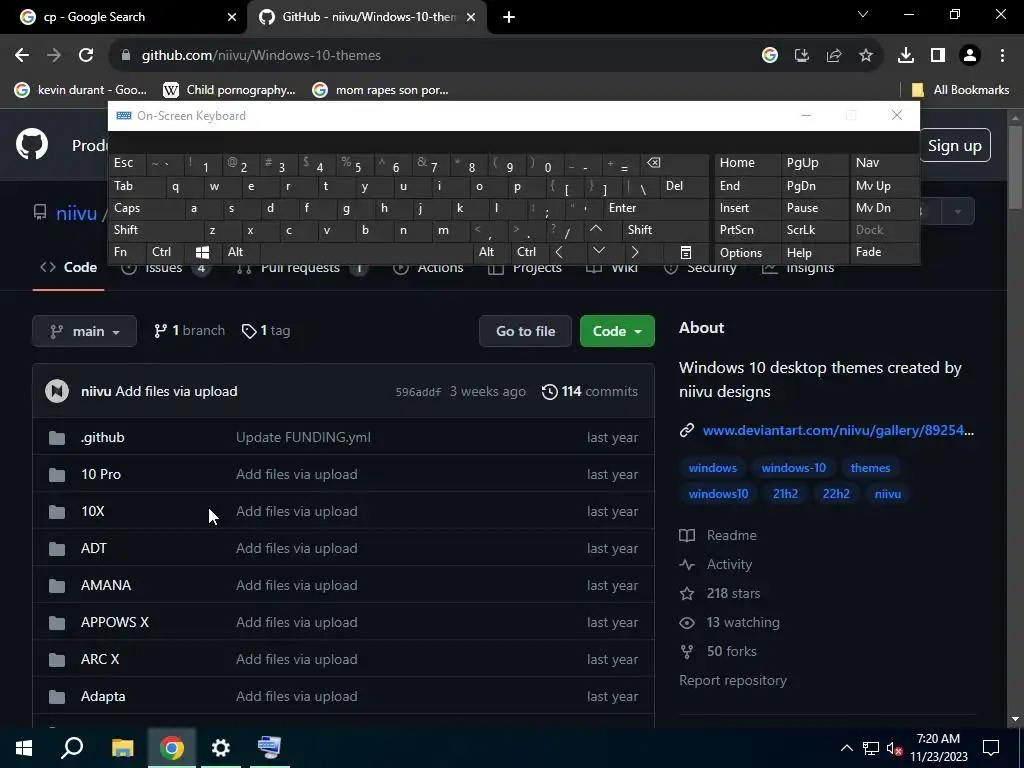The image size is (1024, 768).
Task: Open a new Chrome tab
Action: click(x=509, y=17)
